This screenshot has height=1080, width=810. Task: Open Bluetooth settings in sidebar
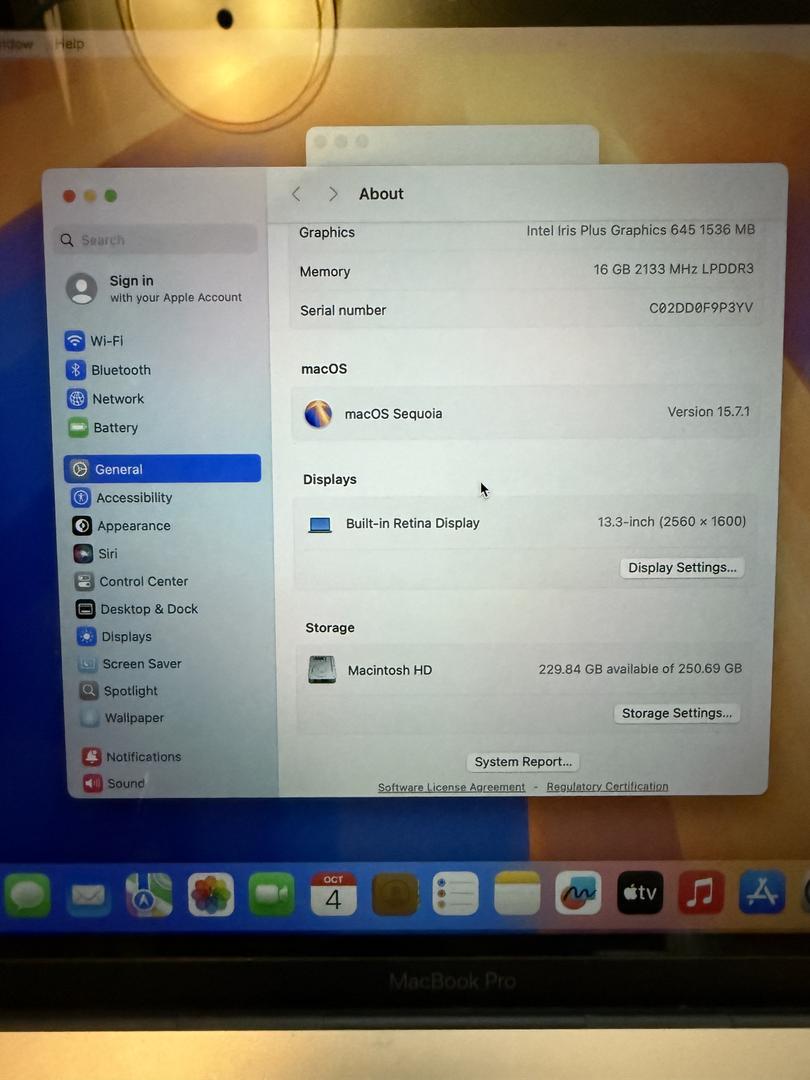coord(108,370)
